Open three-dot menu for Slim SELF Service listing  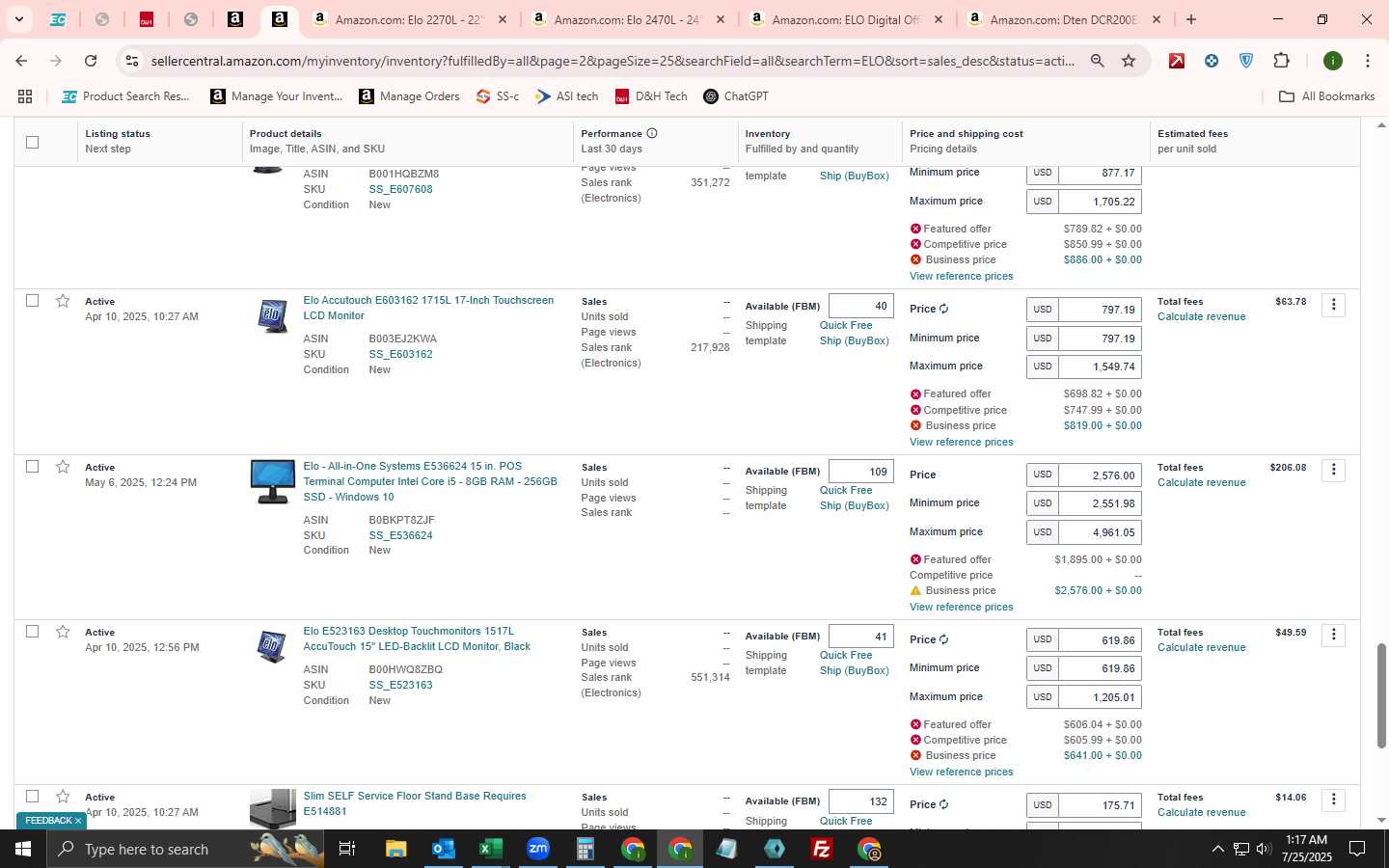click(1333, 800)
